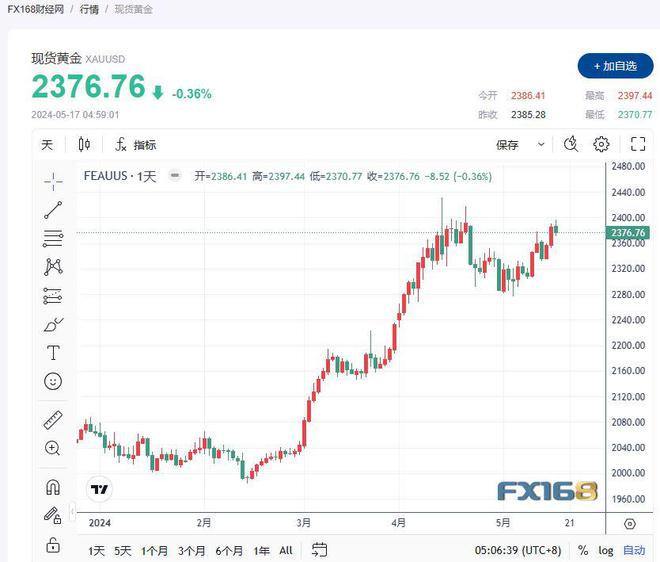Select the 3个月 range
The image size is (660, 562).
192,551
